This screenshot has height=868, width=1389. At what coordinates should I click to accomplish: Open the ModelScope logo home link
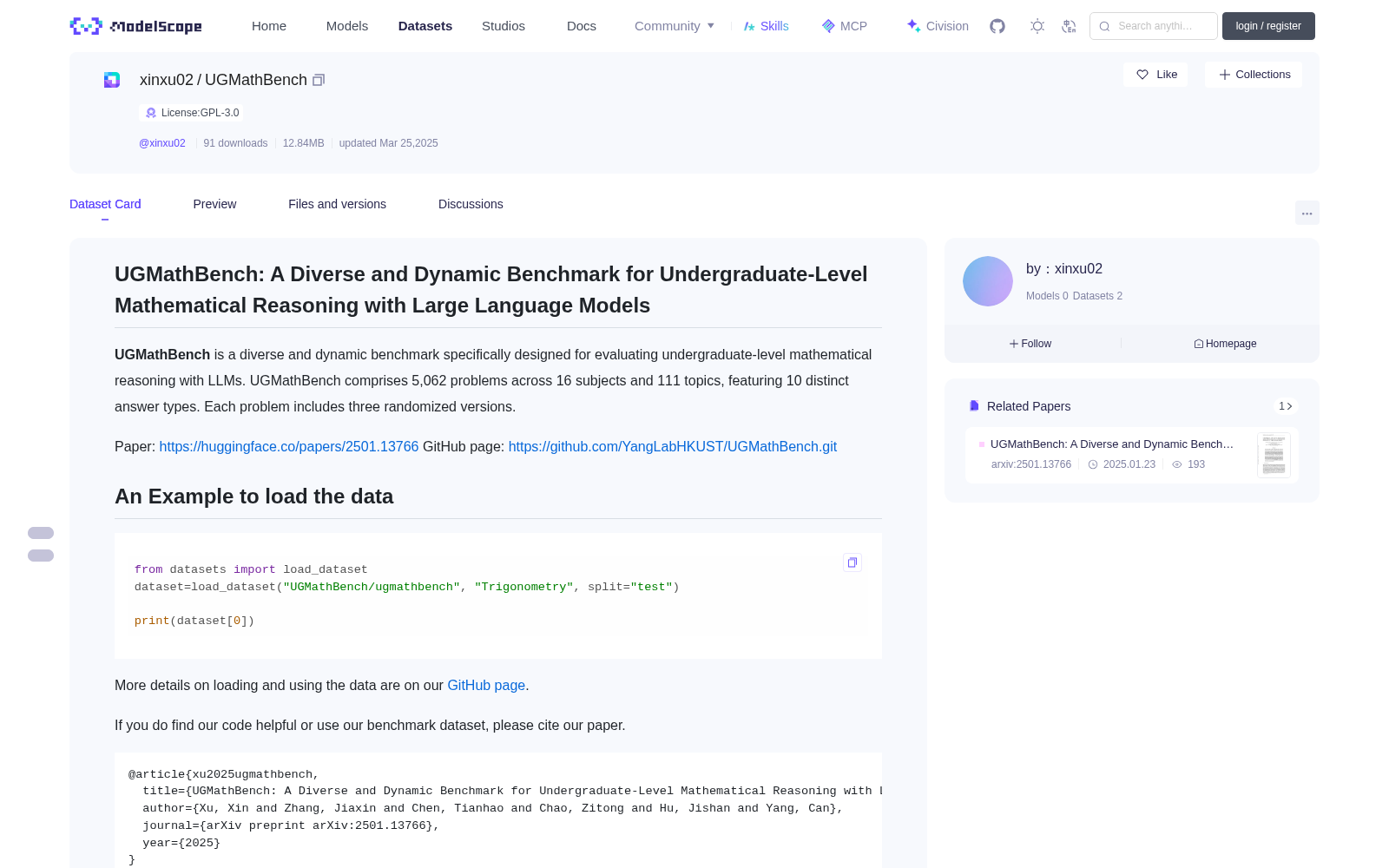(135, 26)
